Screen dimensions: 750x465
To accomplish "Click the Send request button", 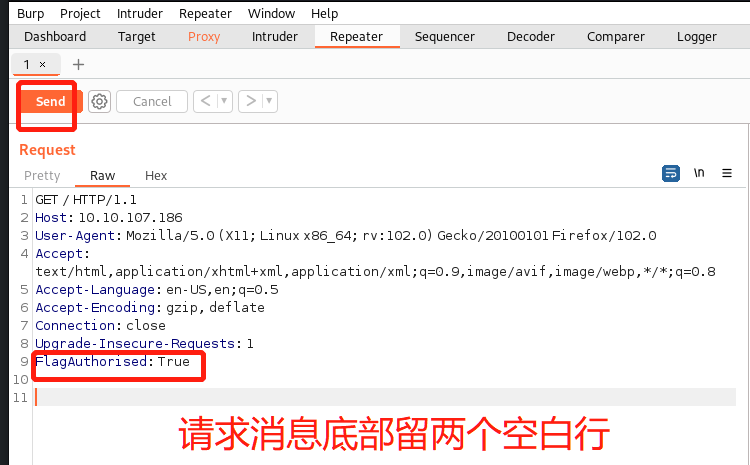I will point(50,101).
